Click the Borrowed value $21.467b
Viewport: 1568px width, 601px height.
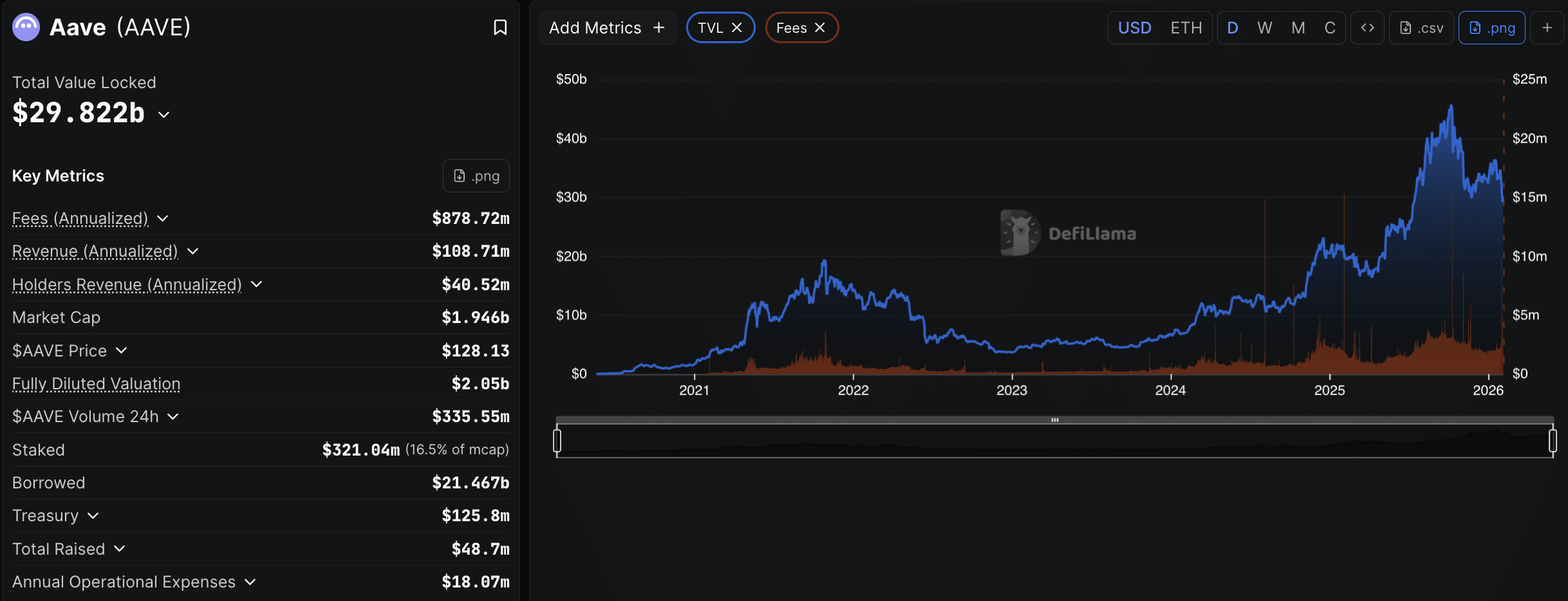[x=471, y=483]
